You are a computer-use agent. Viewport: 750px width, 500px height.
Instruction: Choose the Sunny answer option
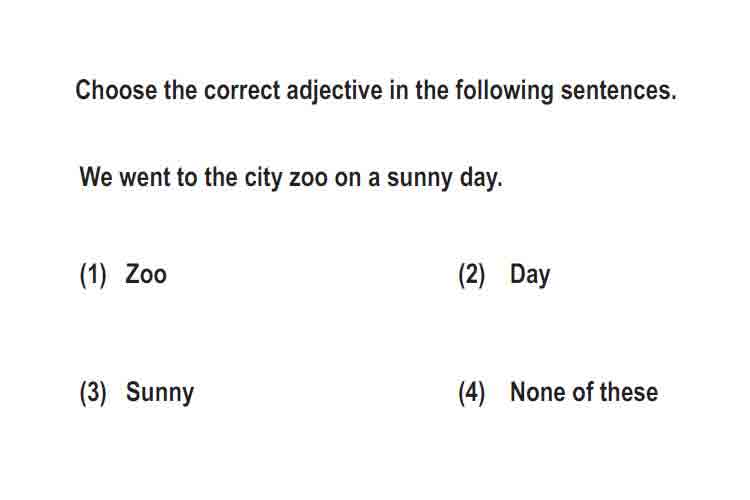pos(160,394)
